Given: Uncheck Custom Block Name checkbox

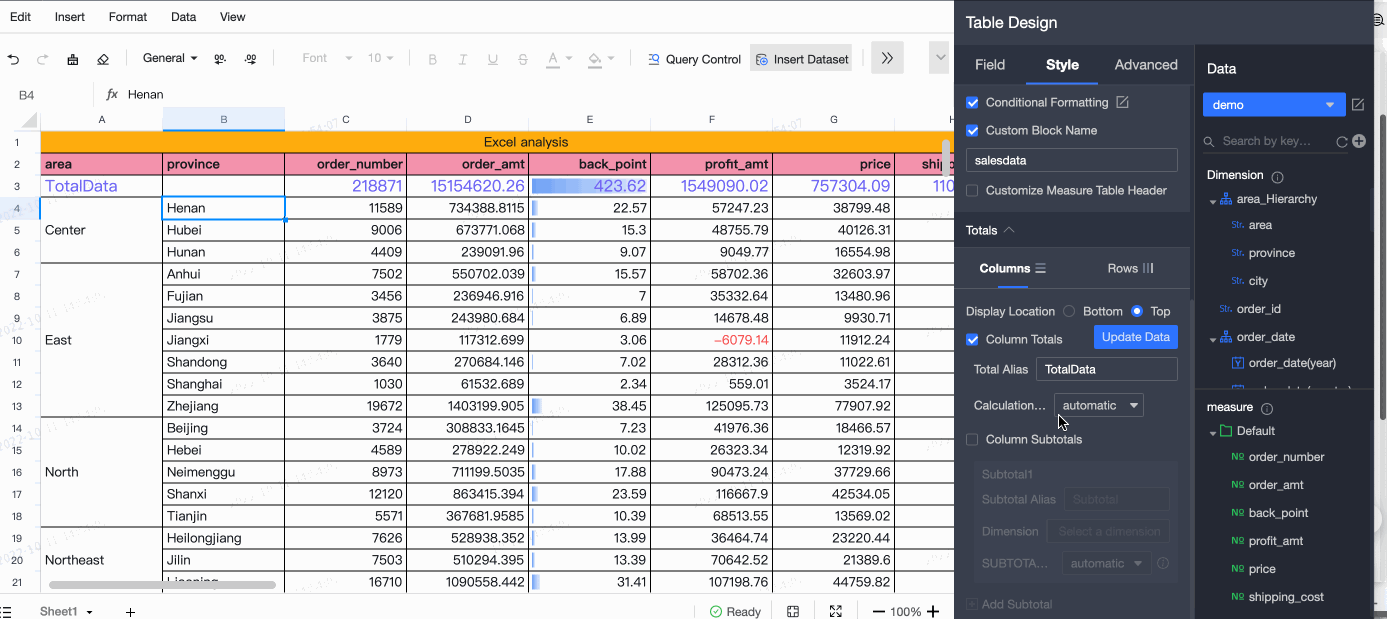Looking at the screenshot, I should pyautogui.click(x=972, y=130).
